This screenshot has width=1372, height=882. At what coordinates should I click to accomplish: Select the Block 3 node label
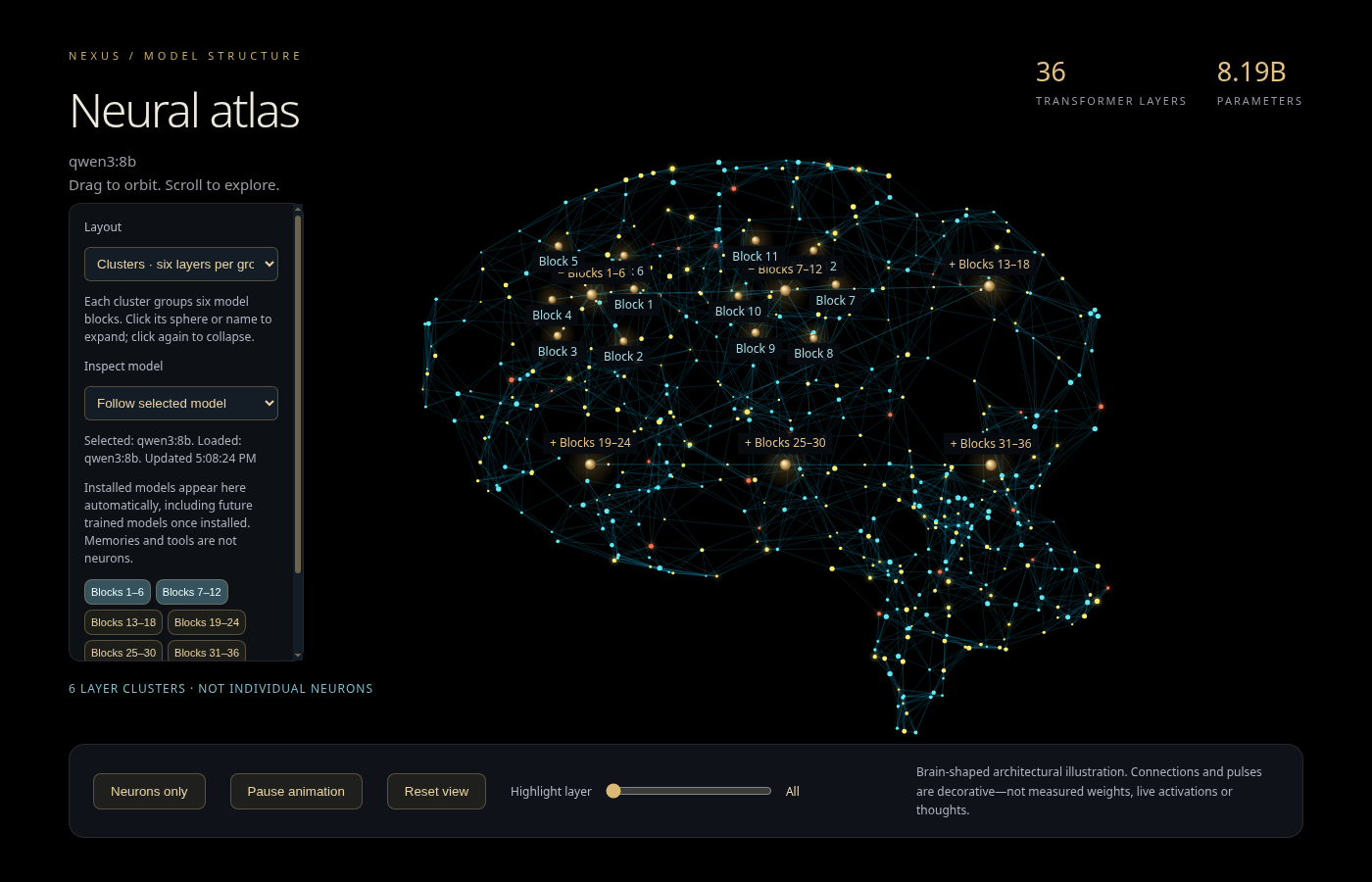558,352
